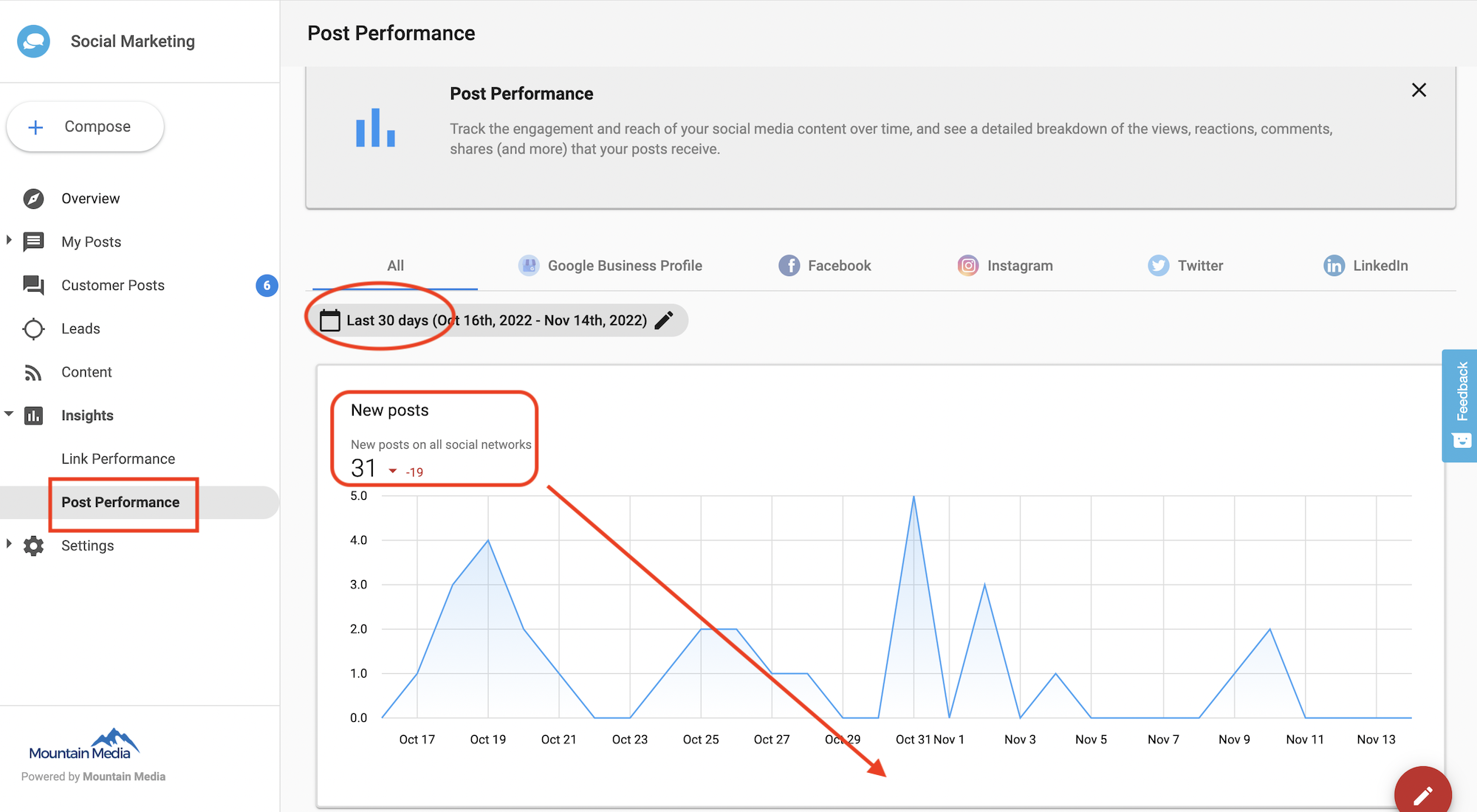Click the calendar icon in date range
The width and height of the screenshot is (1477, 812).
(x=329, y=320)
